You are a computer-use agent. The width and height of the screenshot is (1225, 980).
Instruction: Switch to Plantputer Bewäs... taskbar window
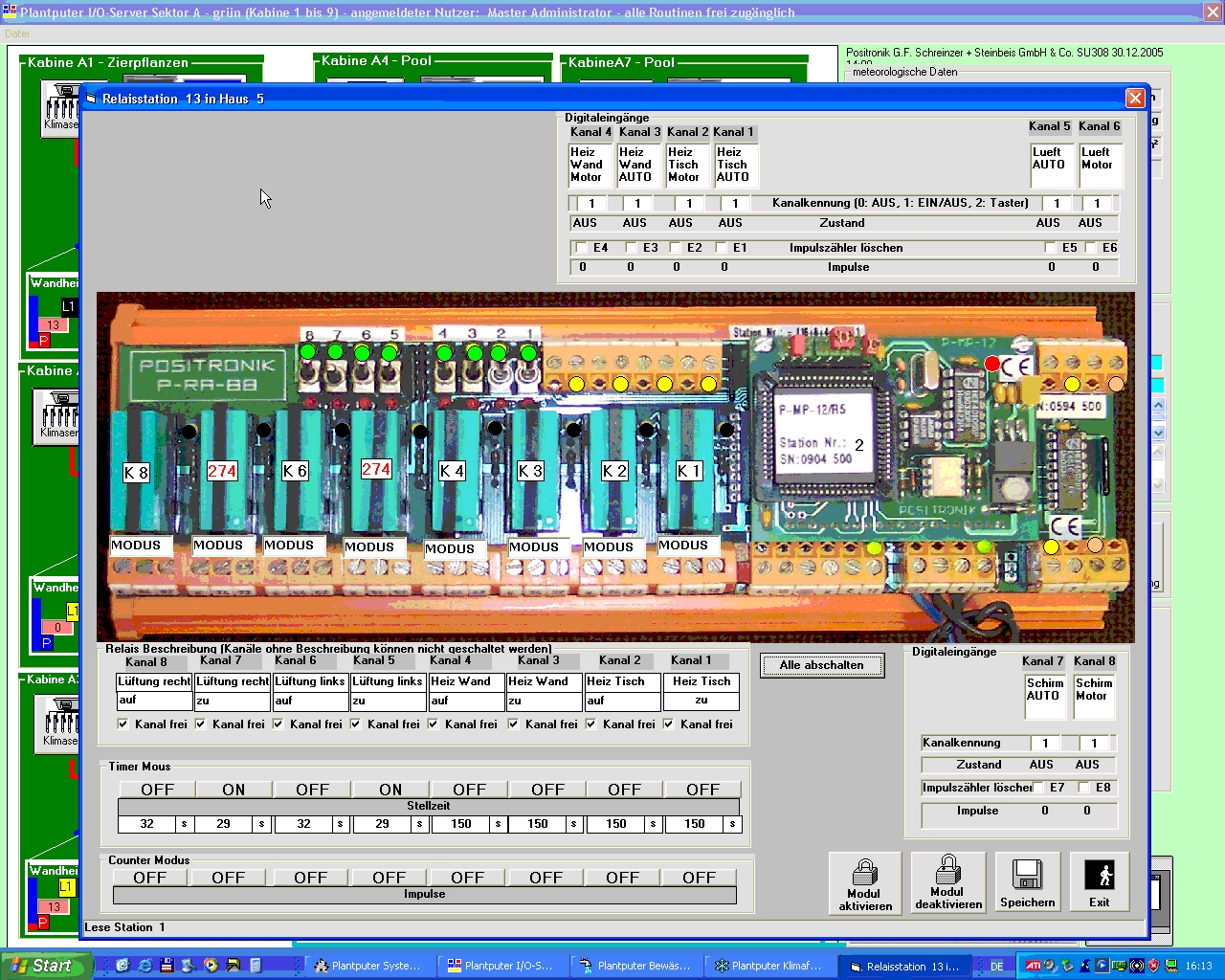coord(635,966)
